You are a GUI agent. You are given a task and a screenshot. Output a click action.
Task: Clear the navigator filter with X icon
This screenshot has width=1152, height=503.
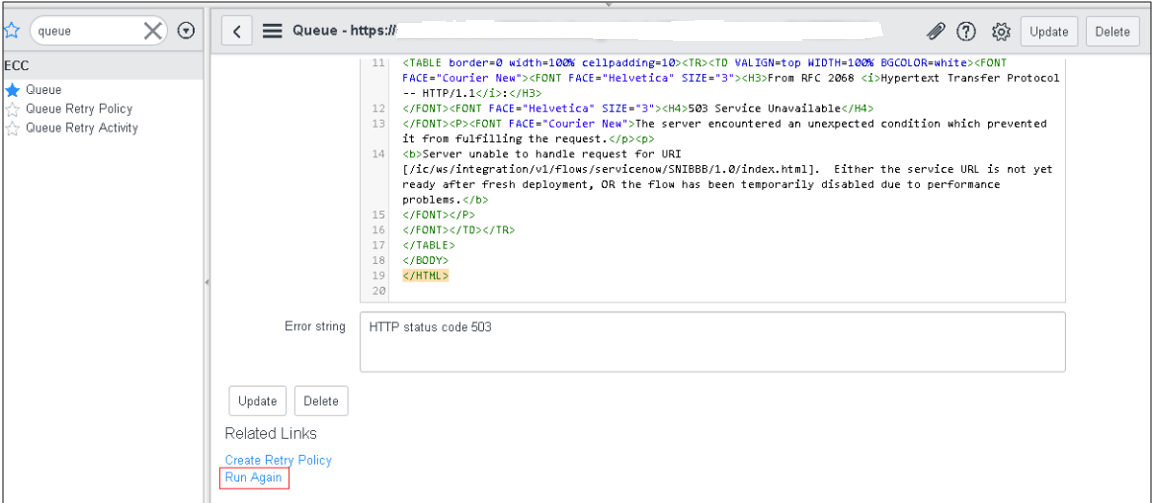153,31
